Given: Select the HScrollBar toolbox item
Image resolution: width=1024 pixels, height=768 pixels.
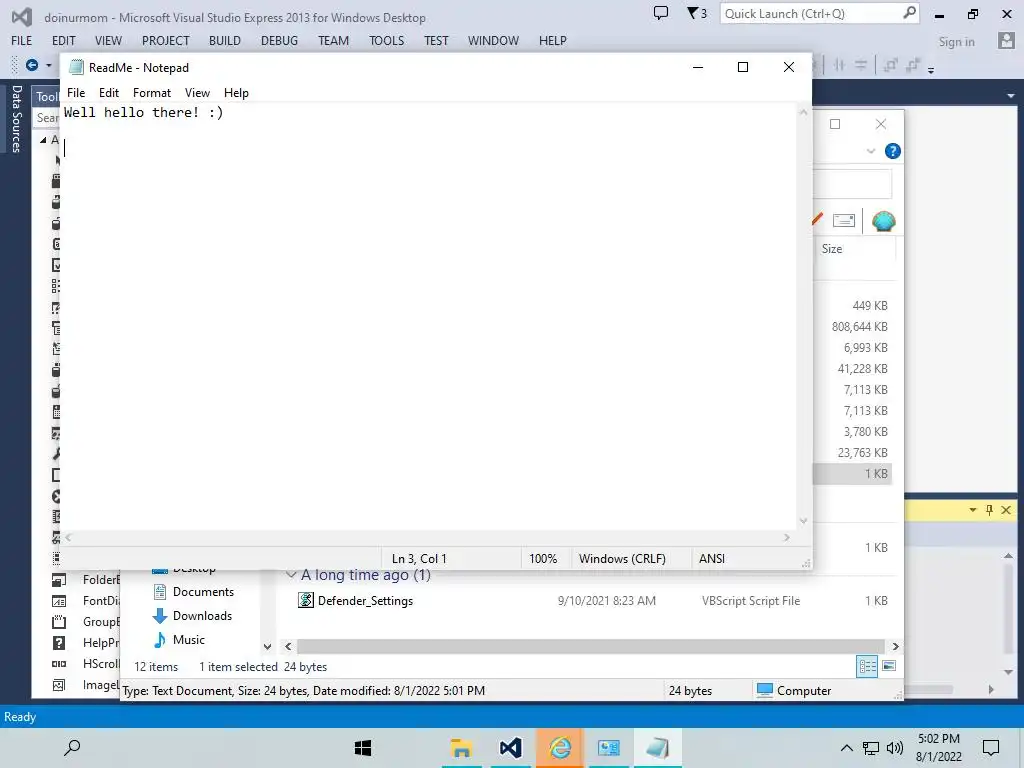Looking at the screenshot, I should [86, 664].
